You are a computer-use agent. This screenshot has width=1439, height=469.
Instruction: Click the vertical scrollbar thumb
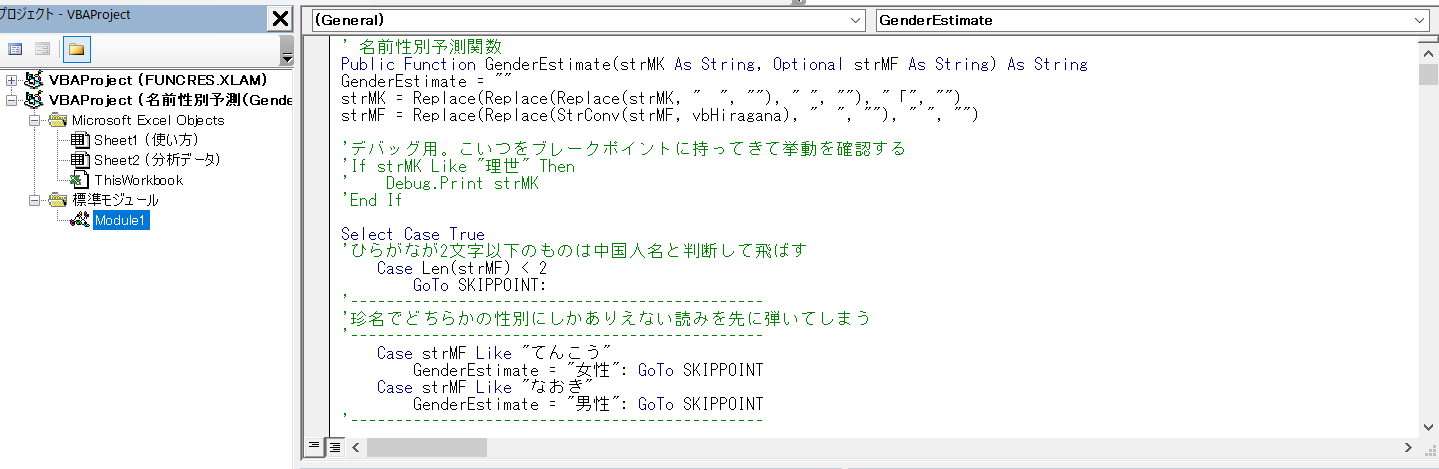pos(1426,74)
